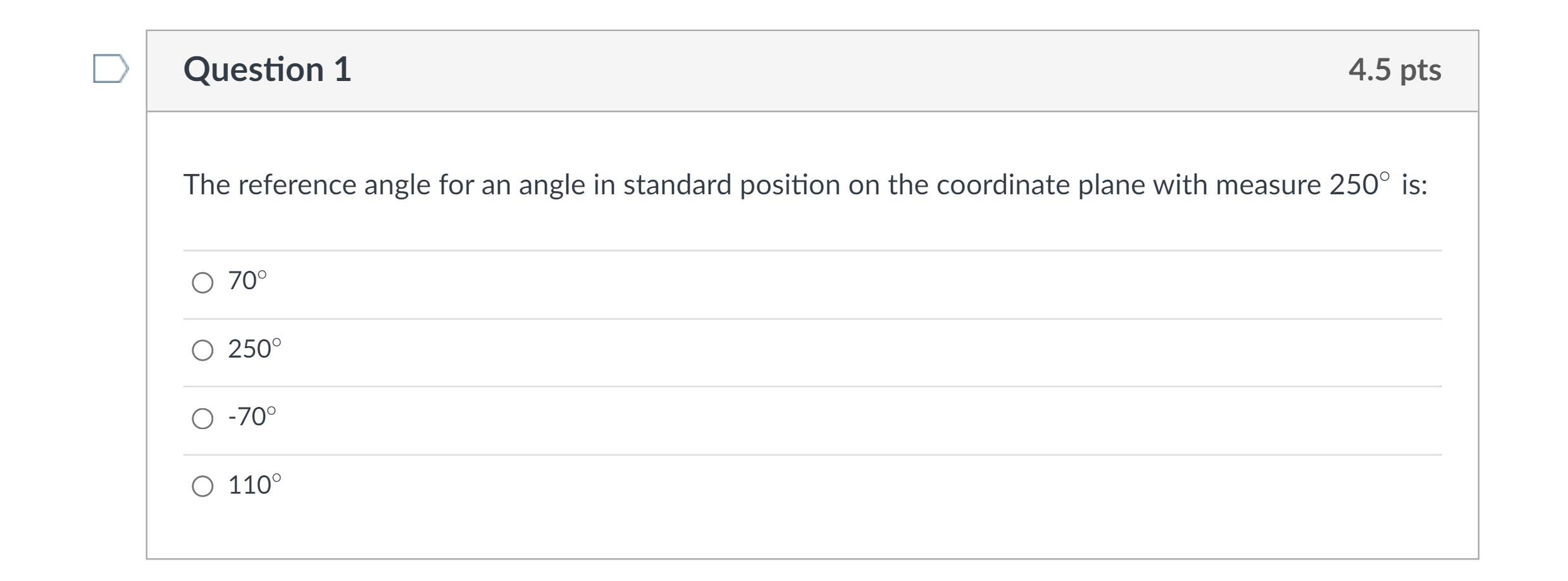Select the 110° radio button
Screen dimensions: 1568x581
(202, 486)
